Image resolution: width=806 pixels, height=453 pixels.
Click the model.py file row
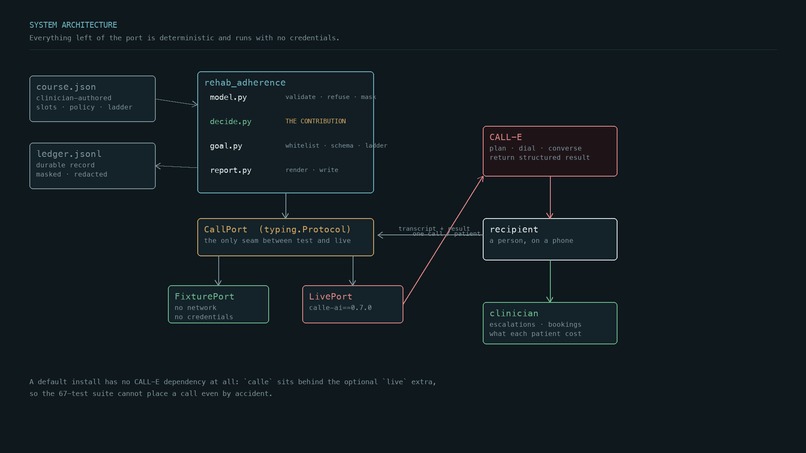click(x=228, y=97)
